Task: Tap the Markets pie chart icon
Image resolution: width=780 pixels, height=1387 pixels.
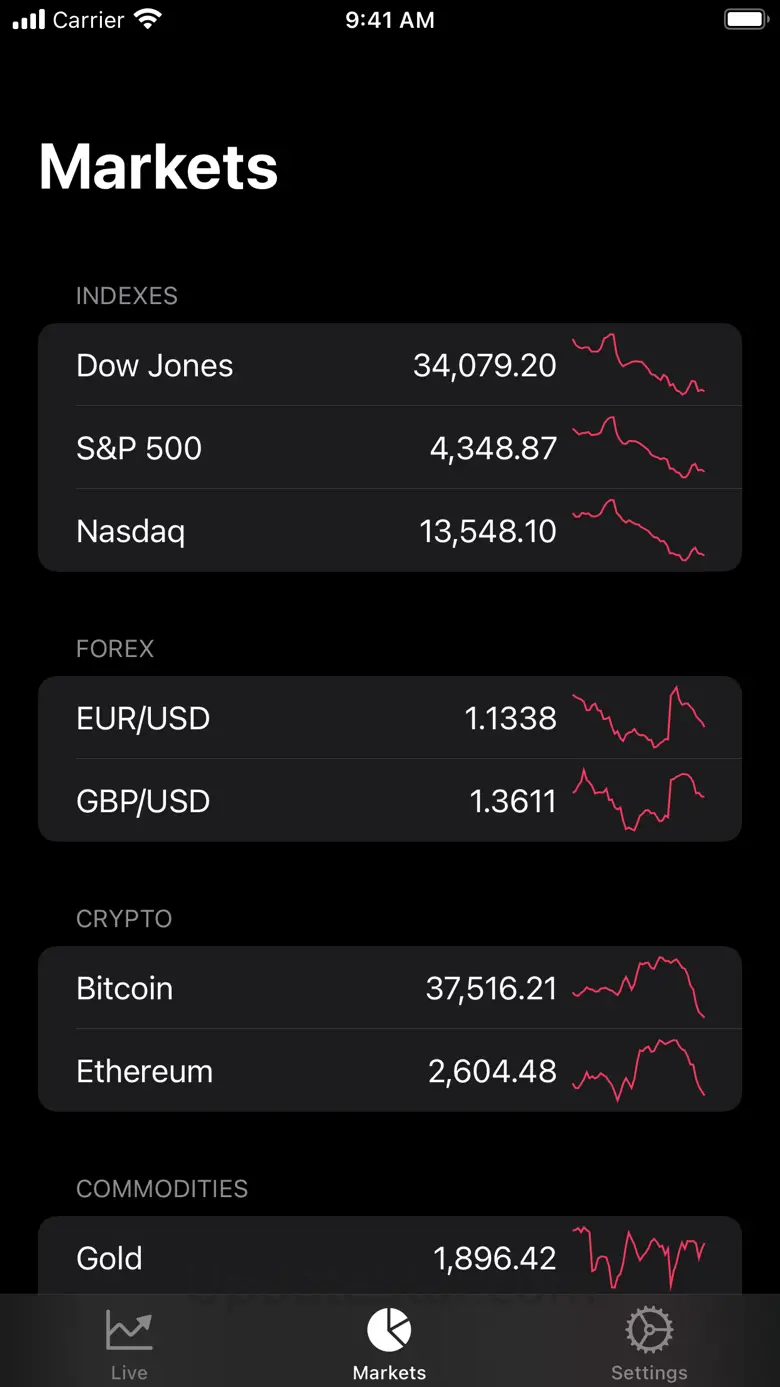Action: (x=389, y=1329)
